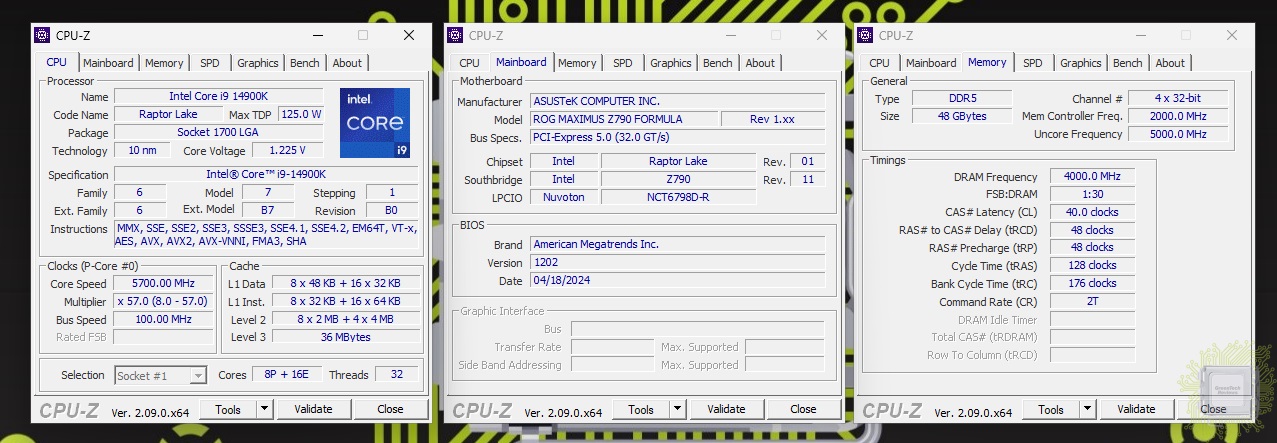Click the CPU-Z icon in the middle window title bar
The width and height of the screenshot is (1277, 443).
(x=455, y=35)
